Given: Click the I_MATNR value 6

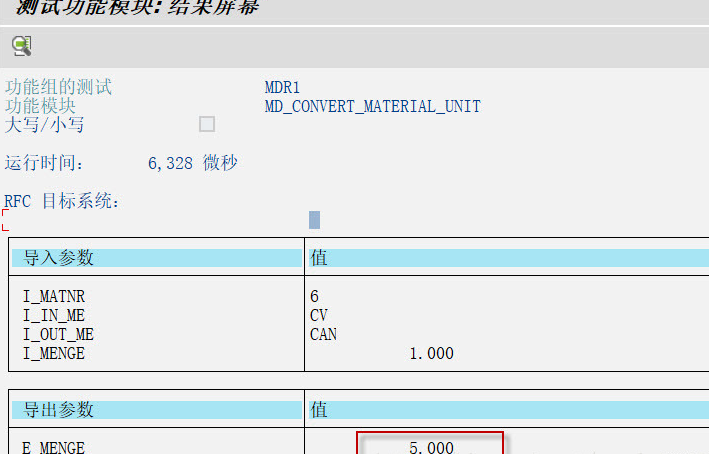Looking at the screenshot, I should click(314, 297).
